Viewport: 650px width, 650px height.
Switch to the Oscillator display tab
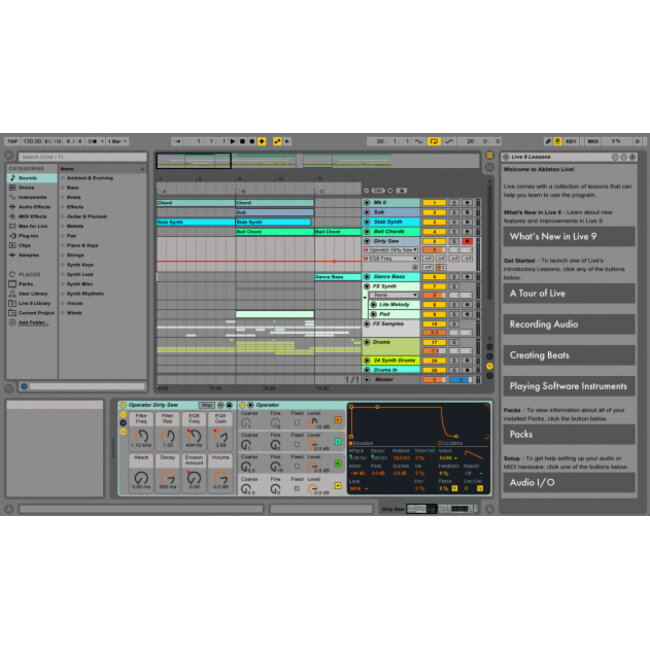click(x=450, y=443)
